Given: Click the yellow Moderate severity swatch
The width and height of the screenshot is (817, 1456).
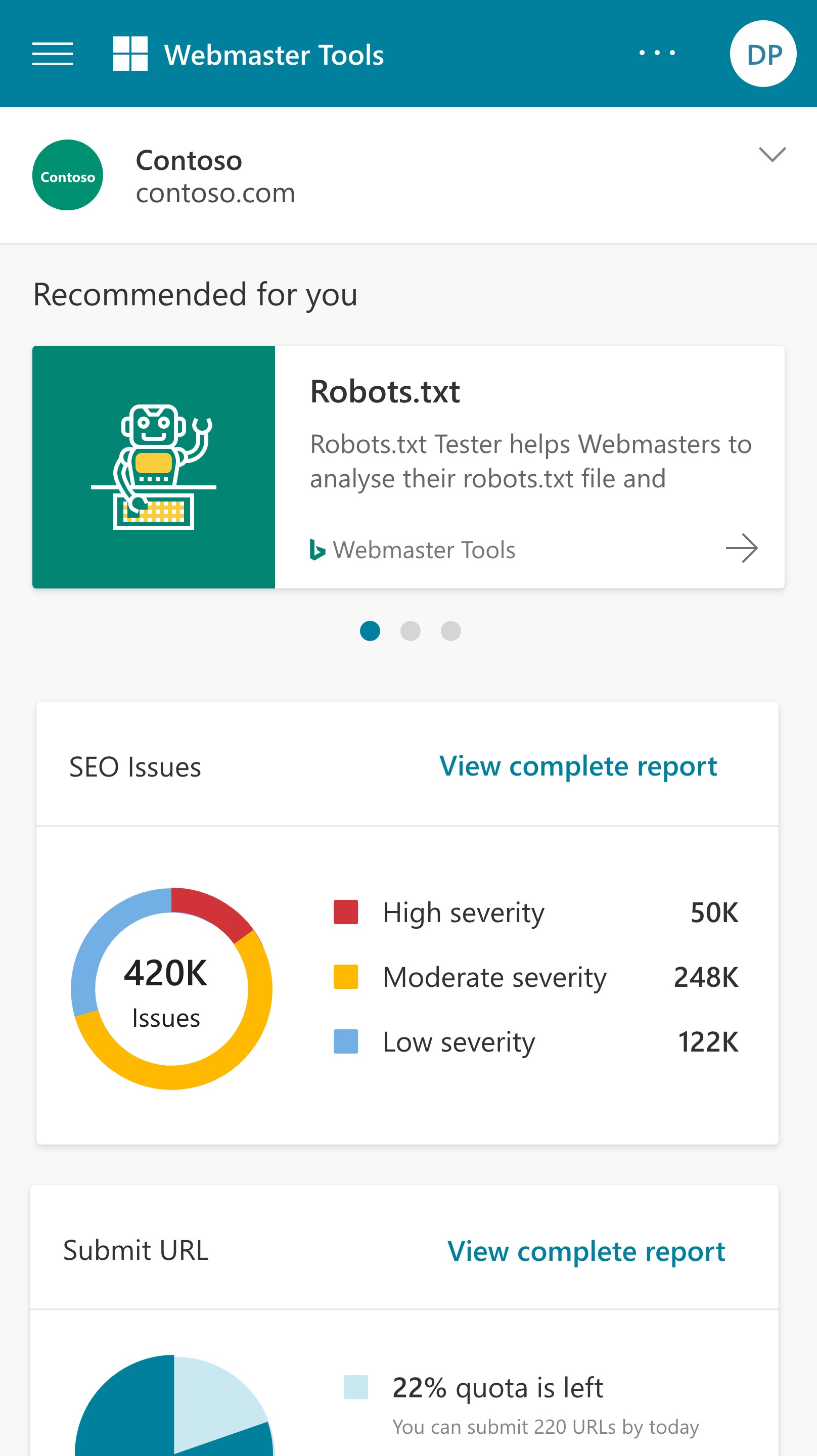Looking at the screenshot, I should (x=346, y=977).
